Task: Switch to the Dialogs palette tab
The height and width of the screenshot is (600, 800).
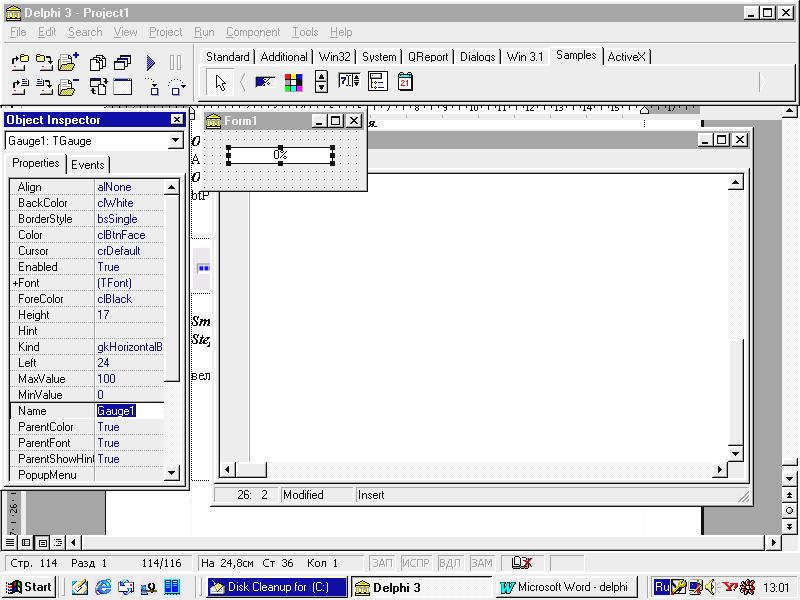Action: point(478,57)
